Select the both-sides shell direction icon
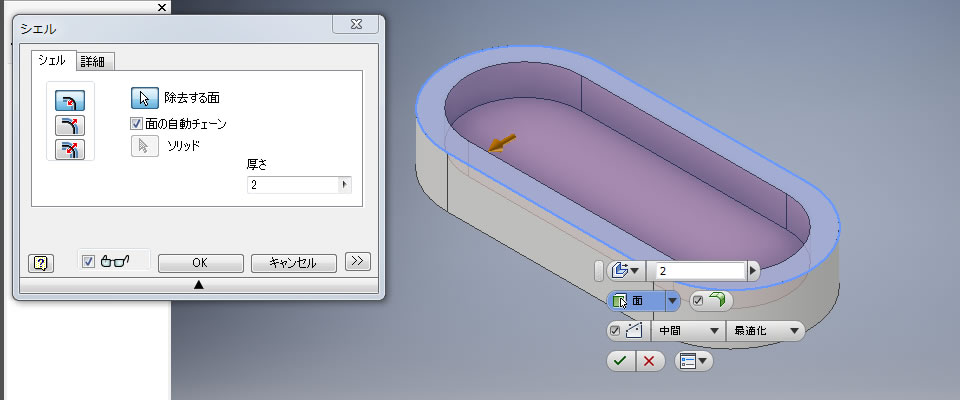This screenshot has height=400, width=960. click(70, 149)
